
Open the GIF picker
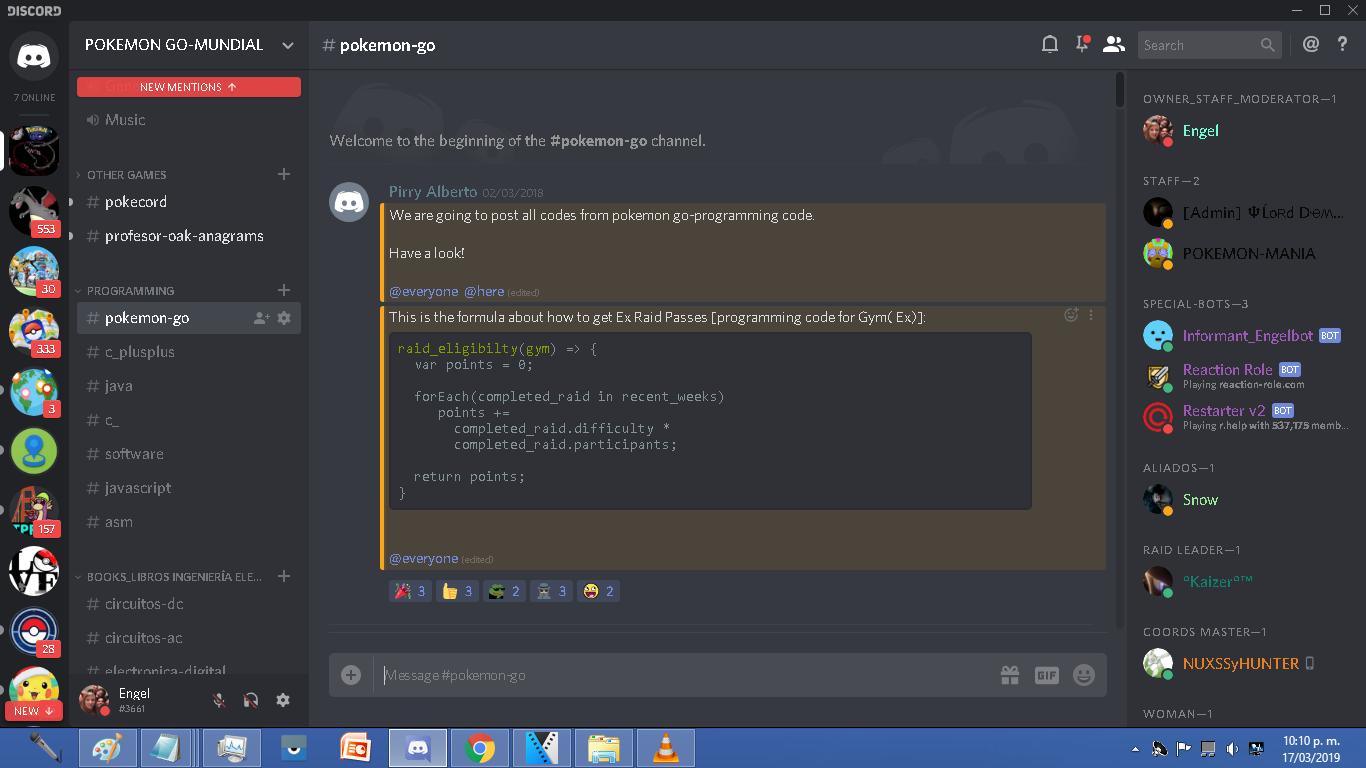point(1047,675)
